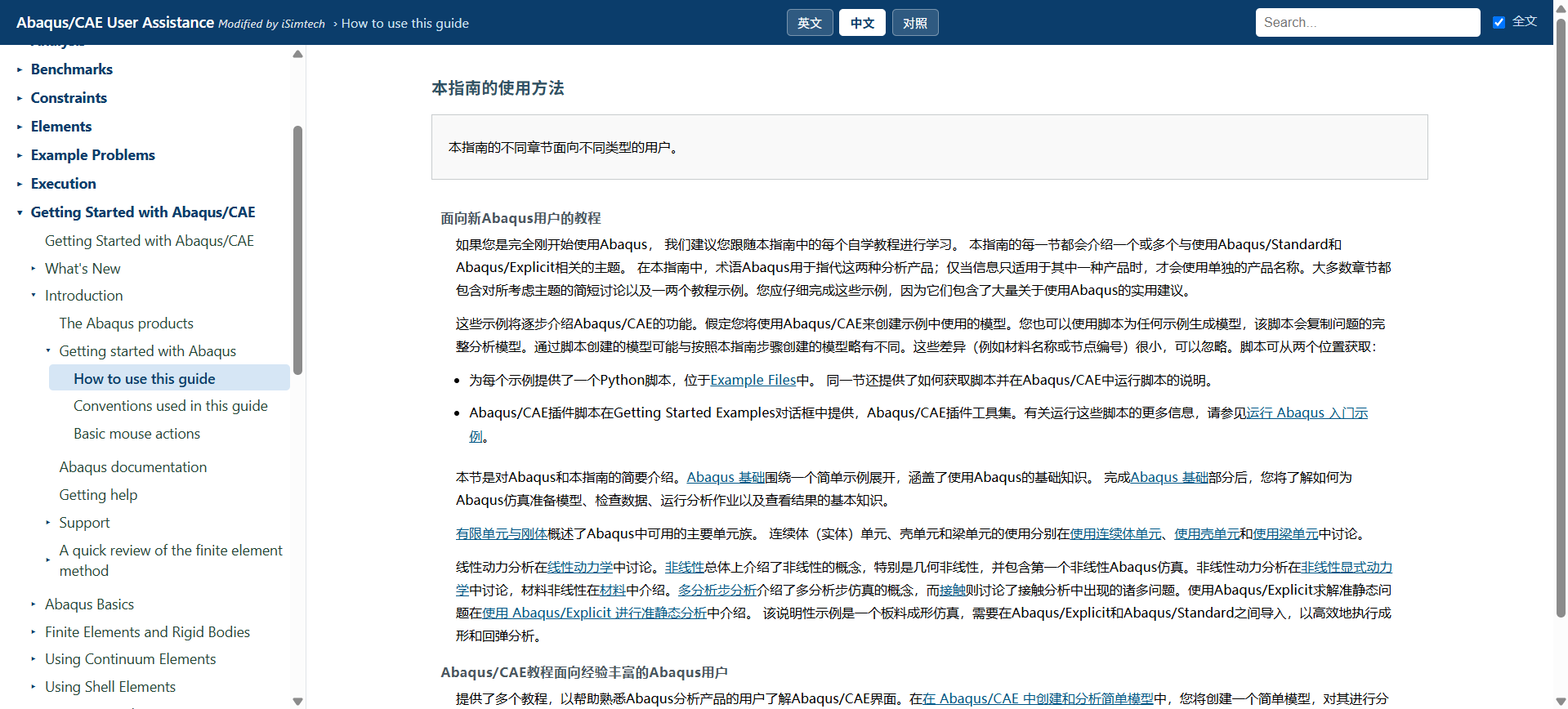Image resolution: width=1568 pixels, height=709 pixels.
Task: Expand the Benchmarks tree arrow
Action: pyautogui.click(x=20, y=69)
